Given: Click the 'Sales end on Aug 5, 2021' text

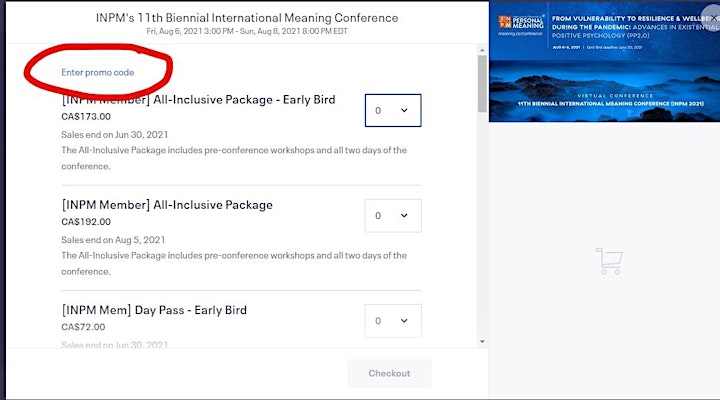Looking at the screenshot, I should tap(113, 240).
